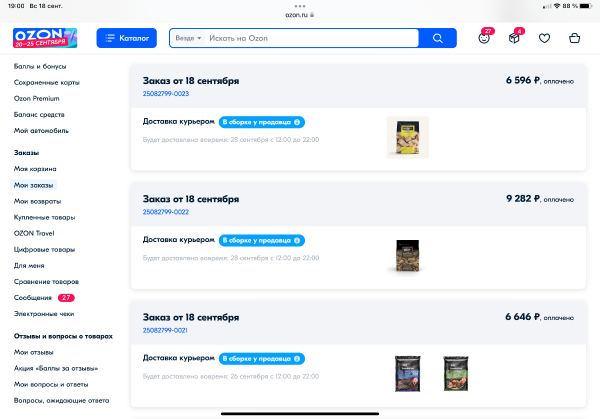Image resolution: width=600 pixels, height=419 pixels.
Task: Open order number 25082799-0023
Action: click(x=166, y=94)
